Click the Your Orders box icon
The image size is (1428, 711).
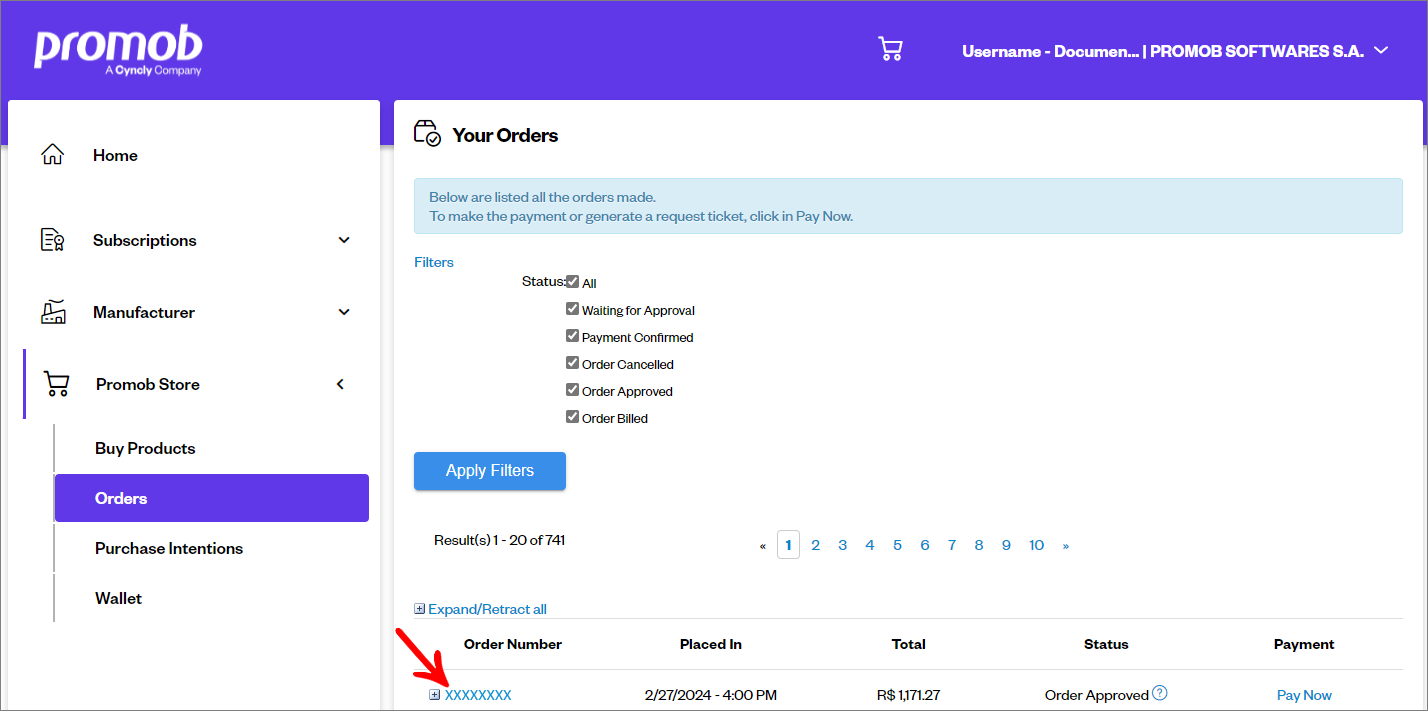coord(428,134)
